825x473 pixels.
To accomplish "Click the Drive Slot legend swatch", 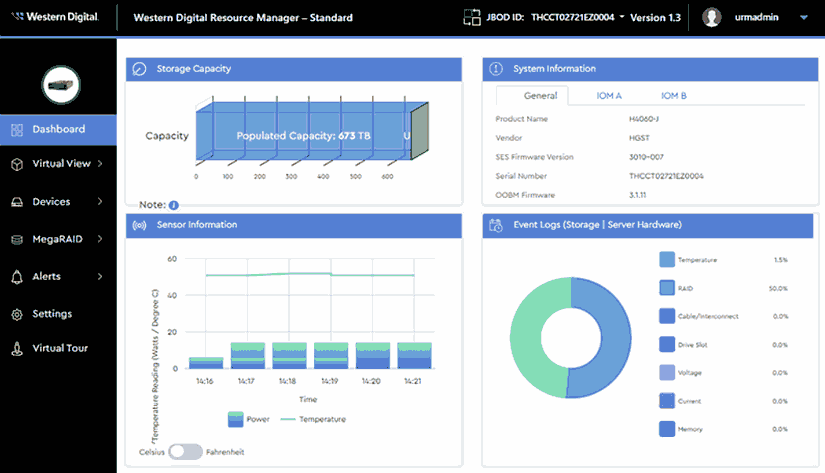I will [x=667, y=344].
